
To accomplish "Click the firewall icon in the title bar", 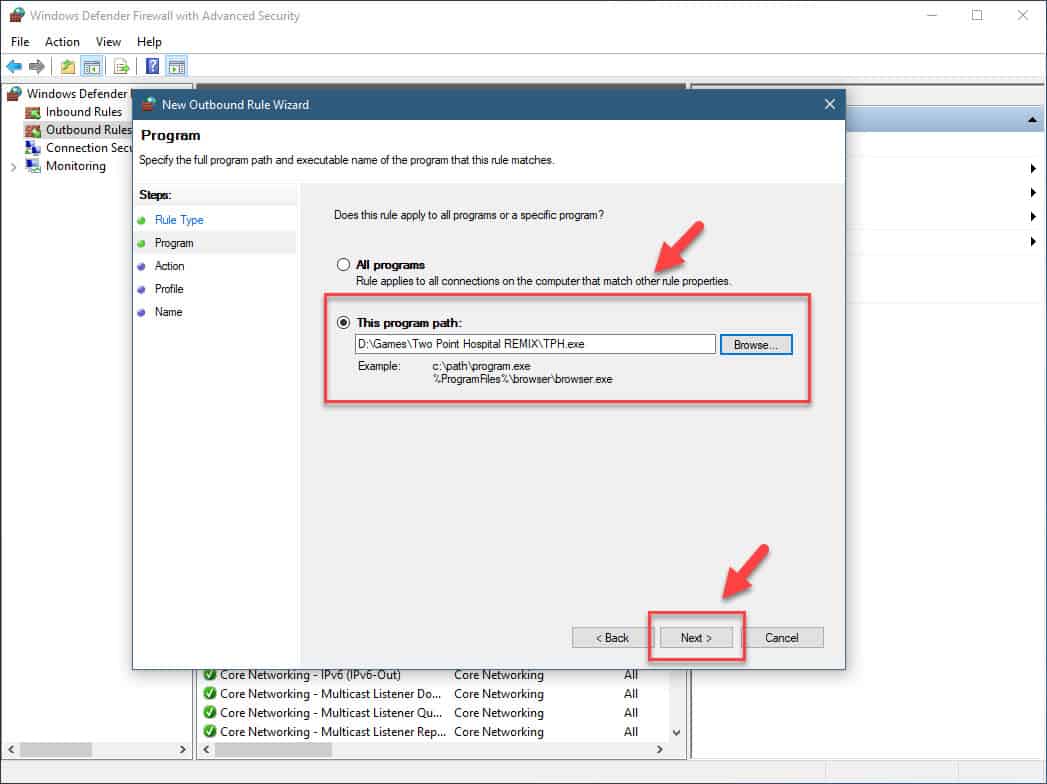I will (x=17, y=15).
